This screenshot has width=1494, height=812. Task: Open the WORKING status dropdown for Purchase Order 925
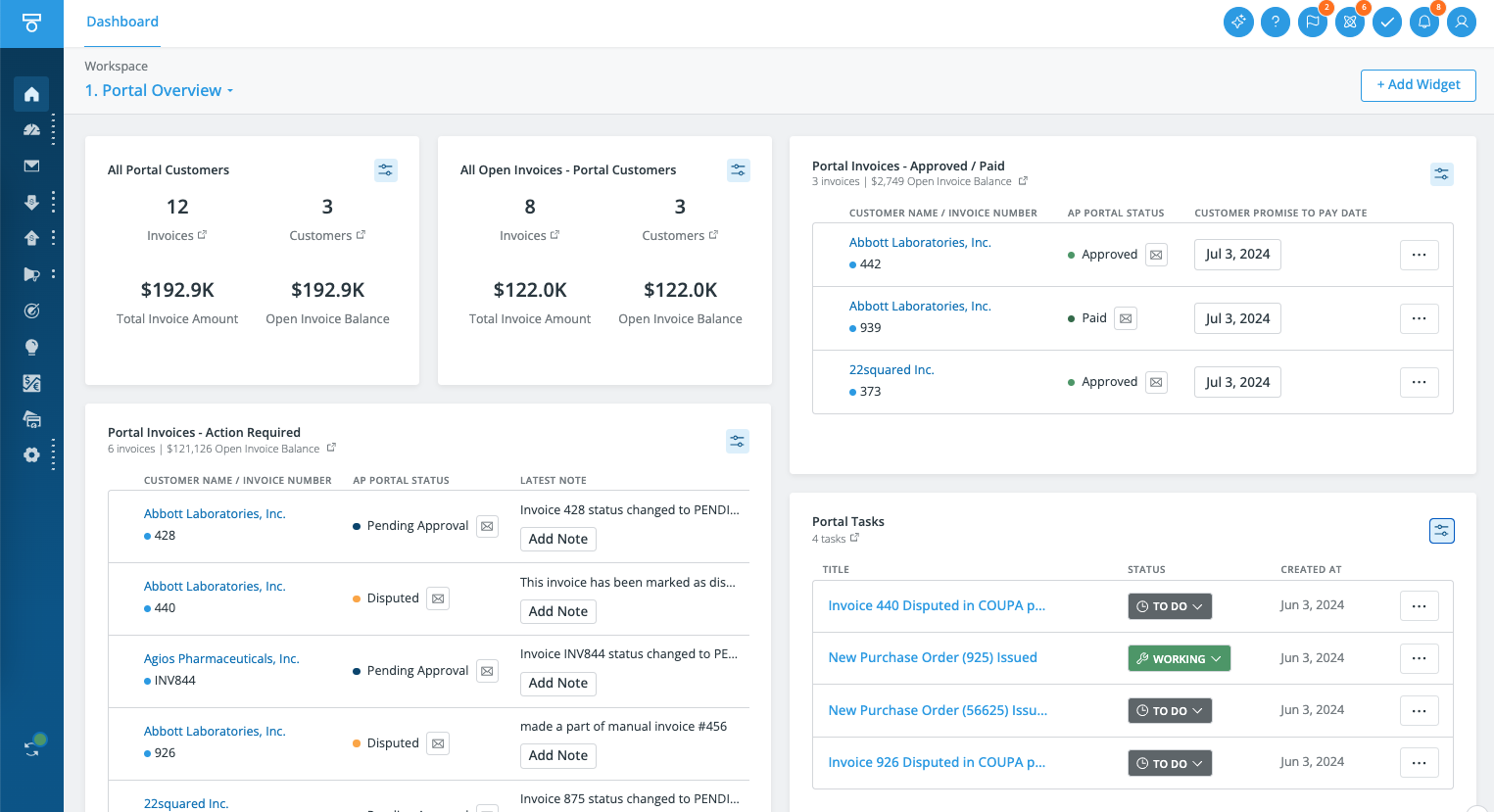pyautogui.click(x=1179, y=657)
